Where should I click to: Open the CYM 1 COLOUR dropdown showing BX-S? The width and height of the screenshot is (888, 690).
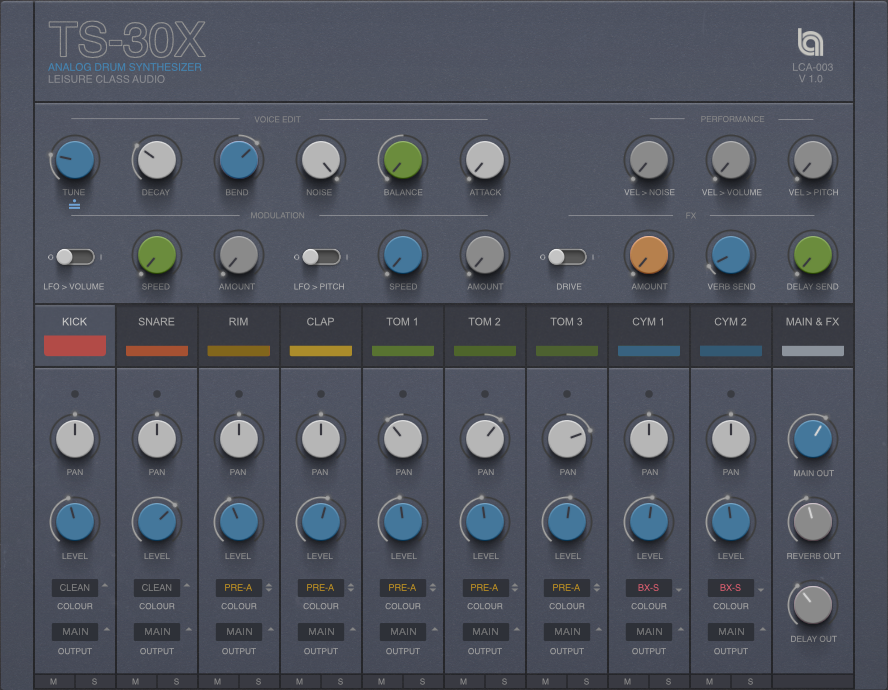648,587
